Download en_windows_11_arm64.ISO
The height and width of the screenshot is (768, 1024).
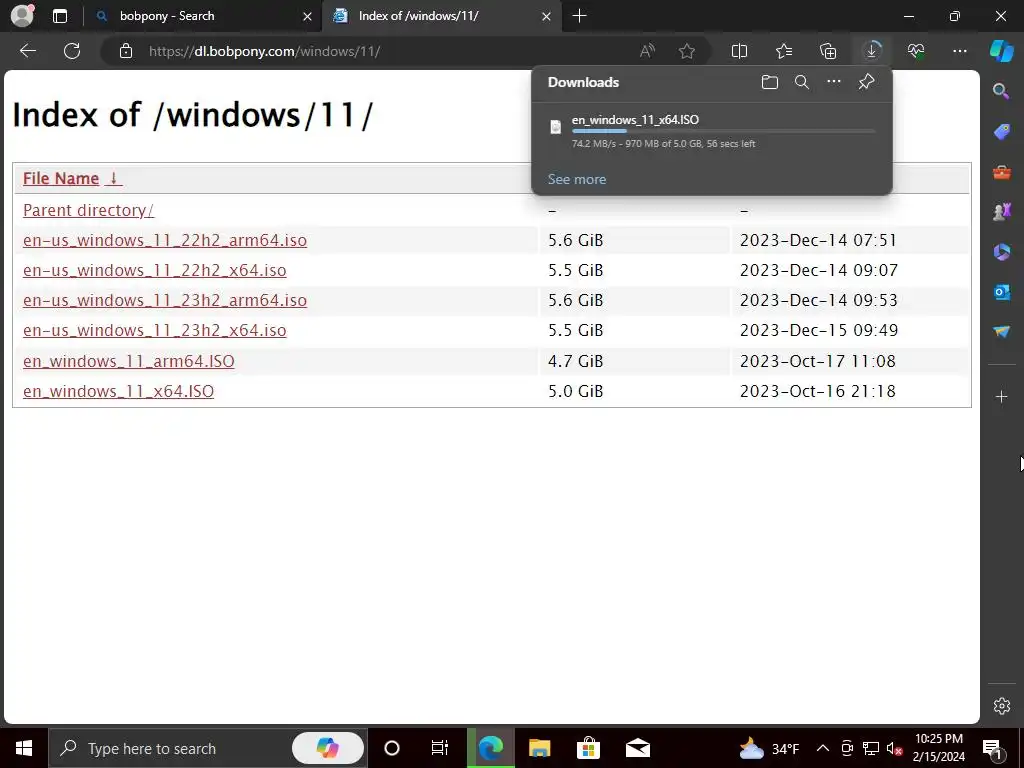pyautogui.click(x=129, y=361)
